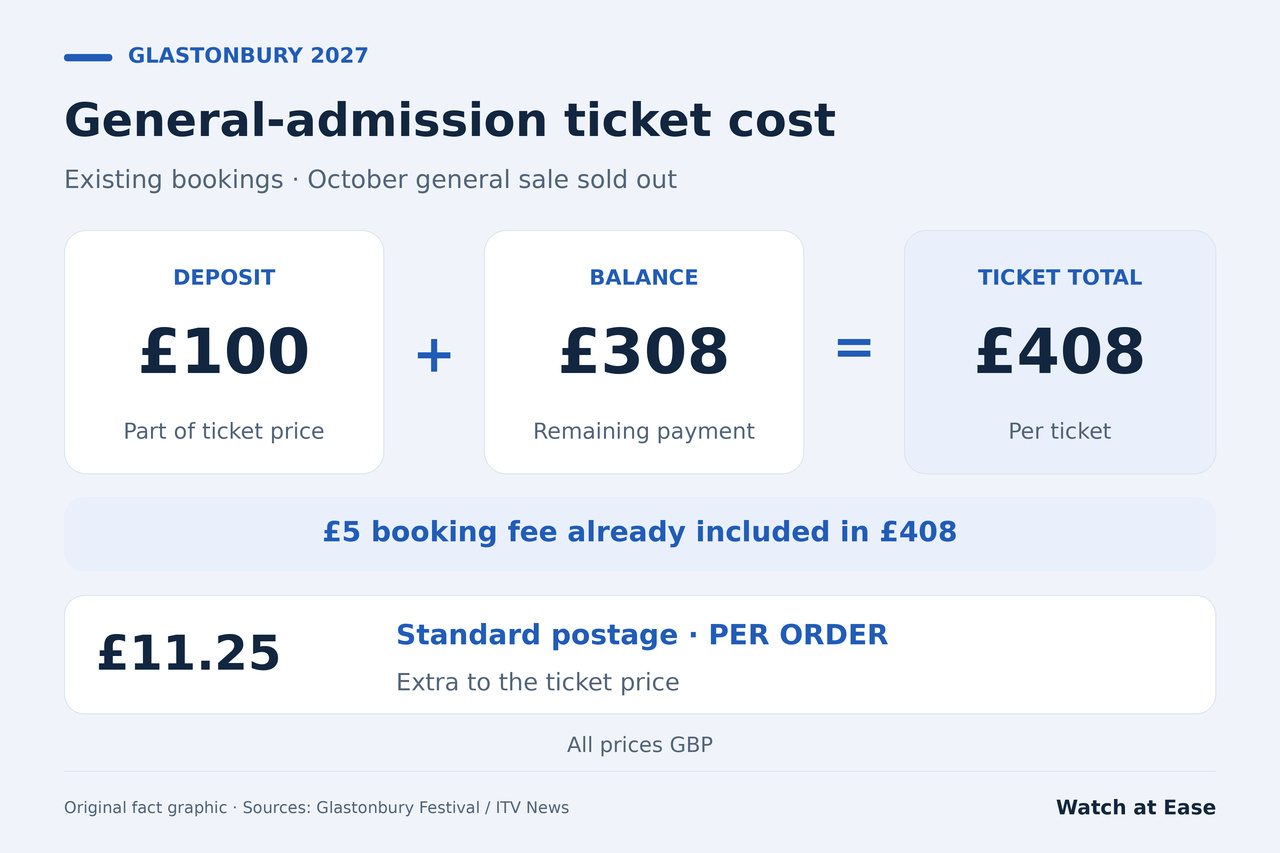Click the £11.25 postage amount
1280x853 pixels.
tap(189, 654)
